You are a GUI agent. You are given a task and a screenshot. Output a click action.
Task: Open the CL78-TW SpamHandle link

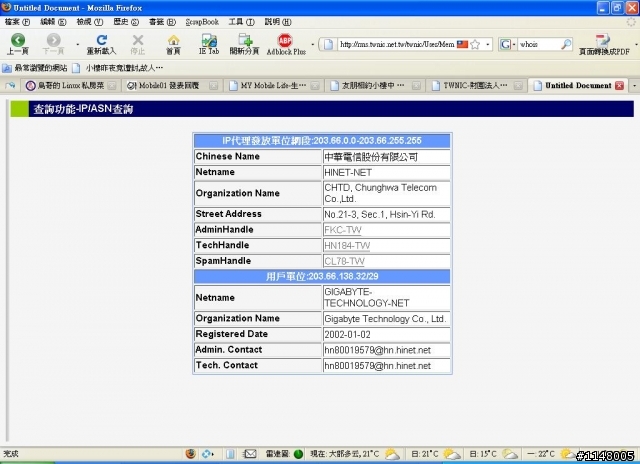[x=344, y=261]
